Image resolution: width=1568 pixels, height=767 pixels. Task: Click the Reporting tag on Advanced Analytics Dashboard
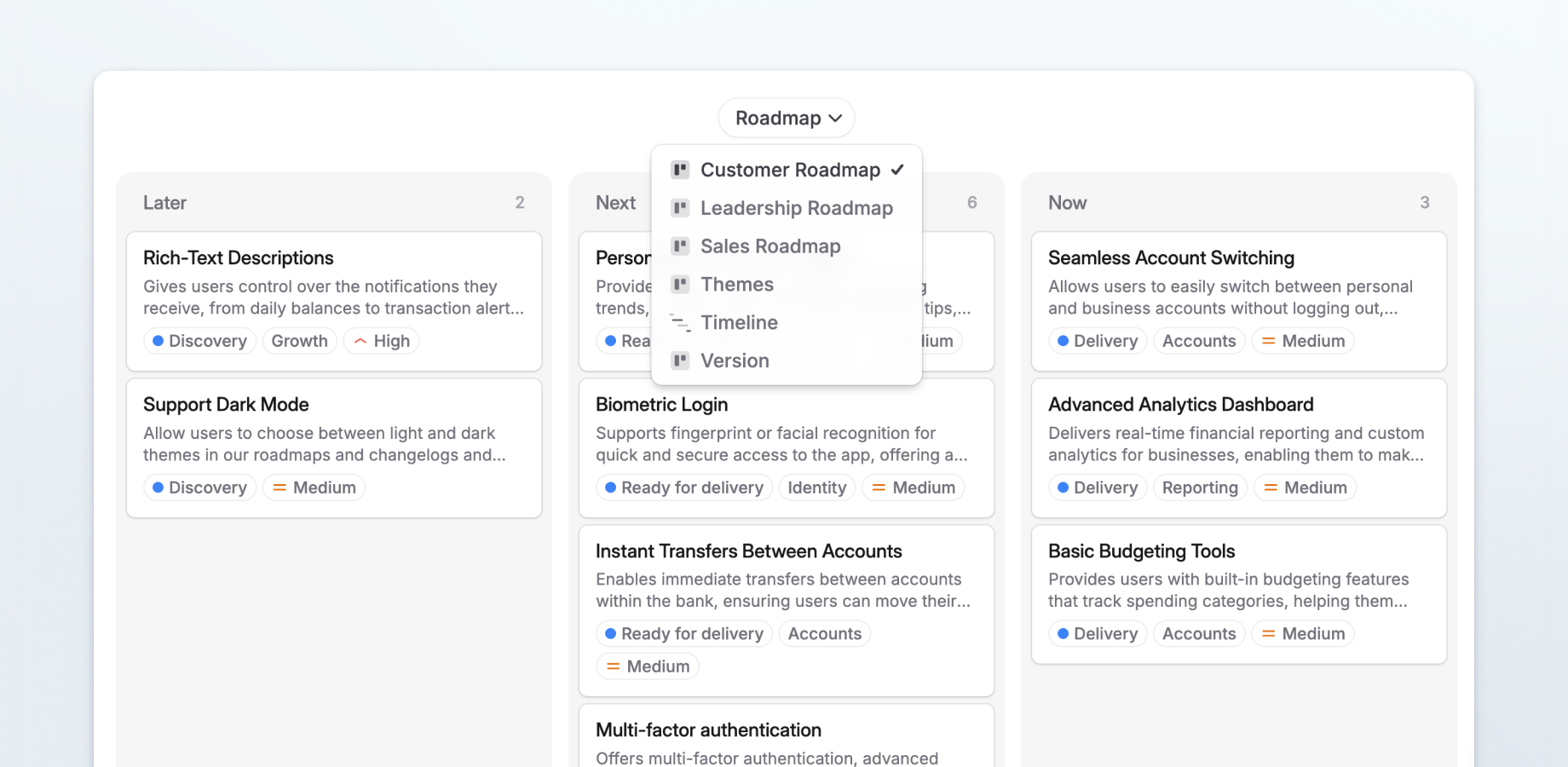1200,487
